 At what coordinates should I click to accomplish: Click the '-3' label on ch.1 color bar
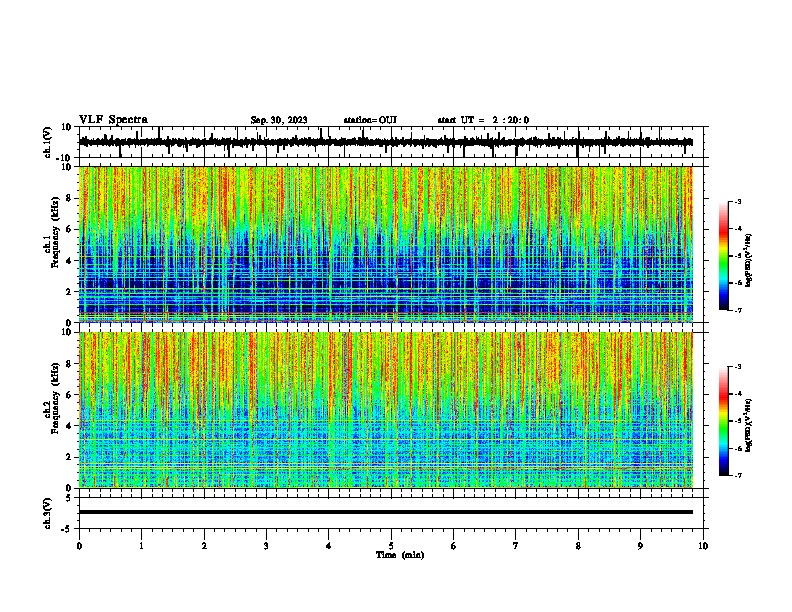[x=738, y=201]
